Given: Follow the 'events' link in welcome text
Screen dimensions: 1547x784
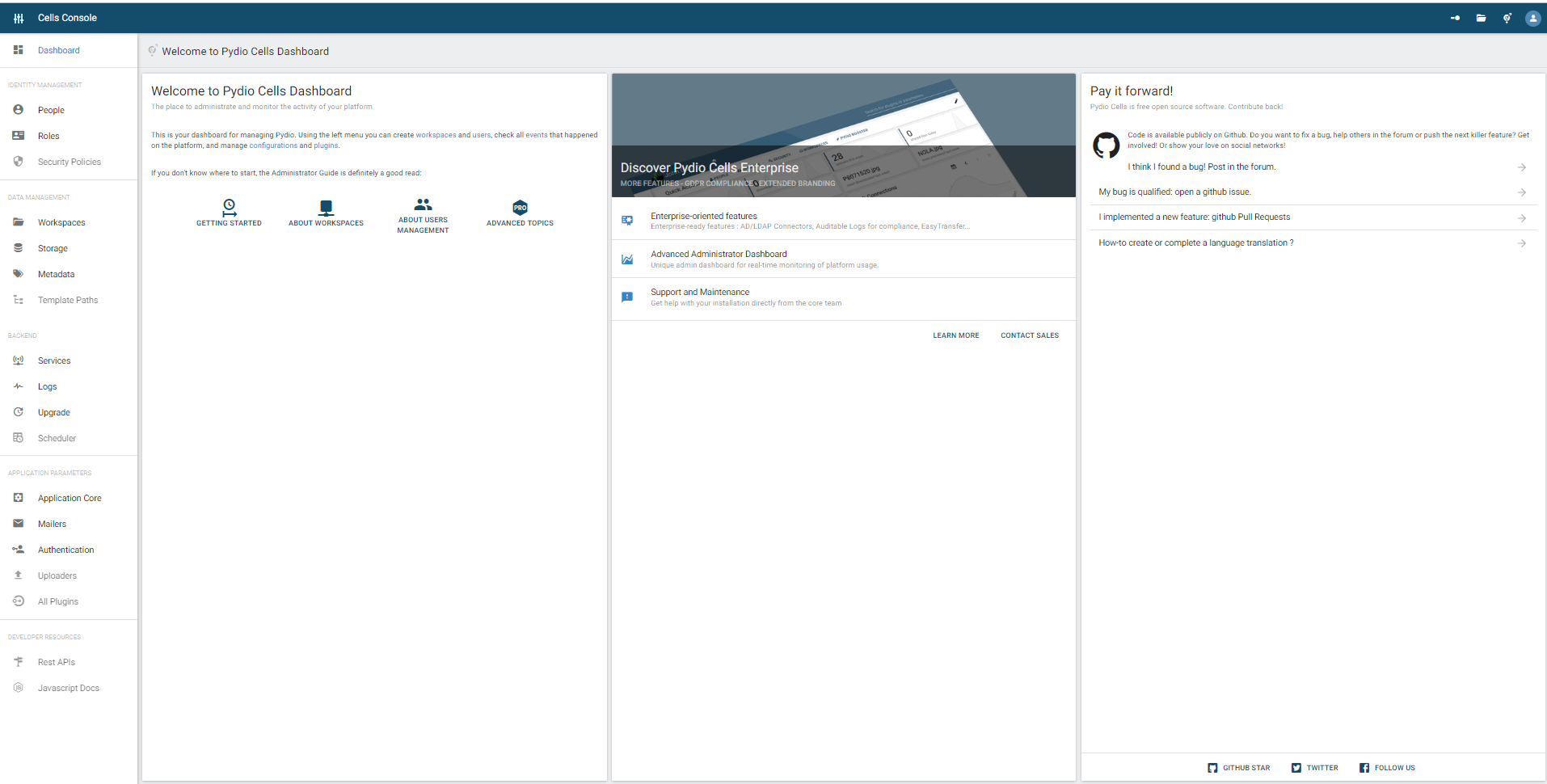Looking at the screenshot, I should 536,135.
